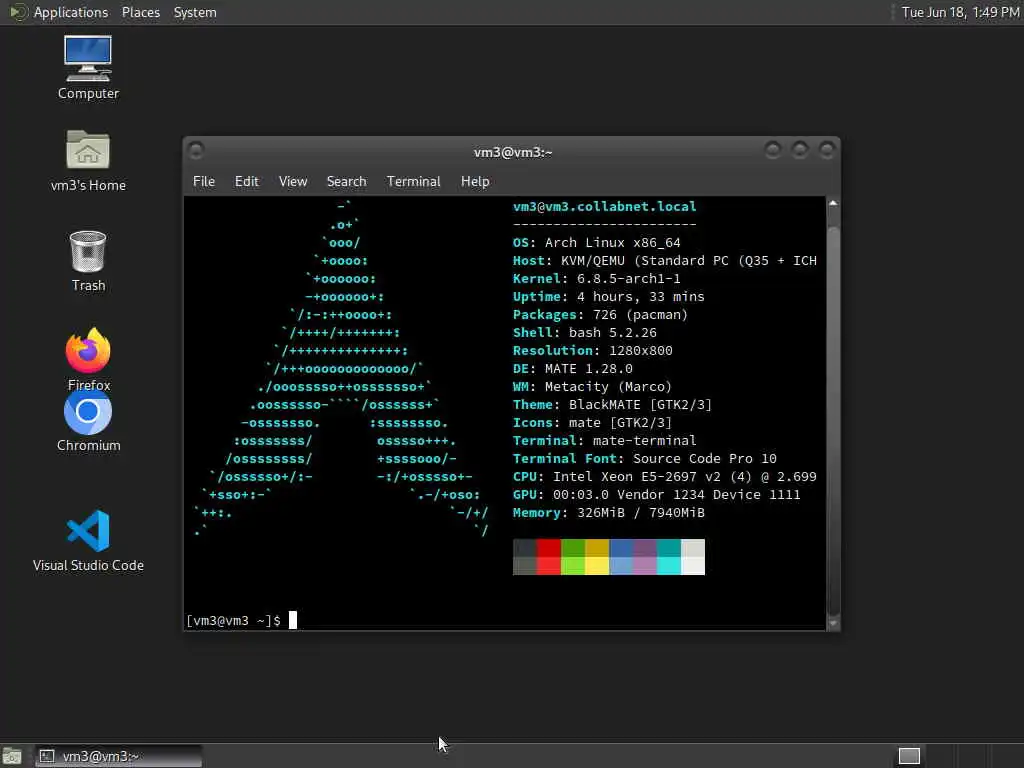The height and width of the screenshot is (768, 1024).
Task: Close the terminal window
Action: click(x=827, y=151)
